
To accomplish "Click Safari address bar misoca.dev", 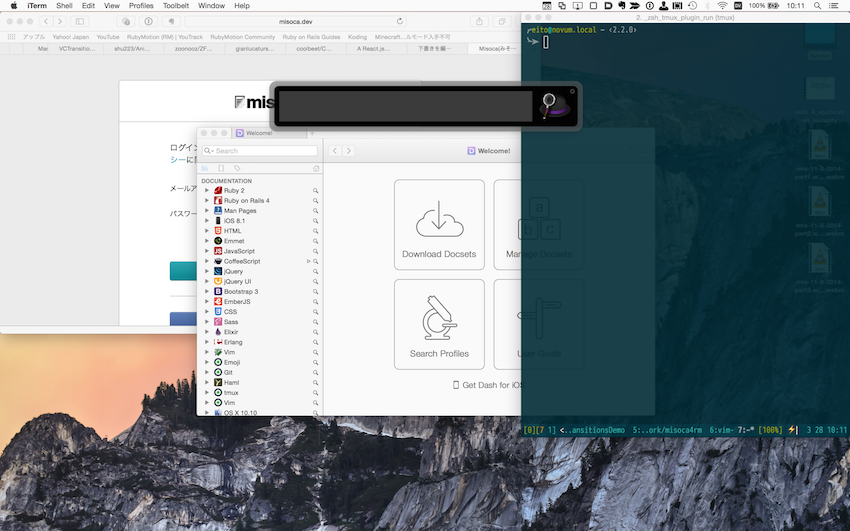I will pyautogui.click(x=295, y=22).
